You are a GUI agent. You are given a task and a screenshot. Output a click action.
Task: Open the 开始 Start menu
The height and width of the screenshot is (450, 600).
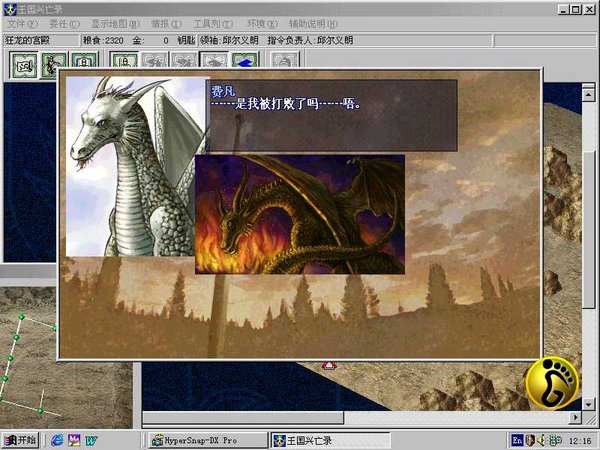[20, 440]
